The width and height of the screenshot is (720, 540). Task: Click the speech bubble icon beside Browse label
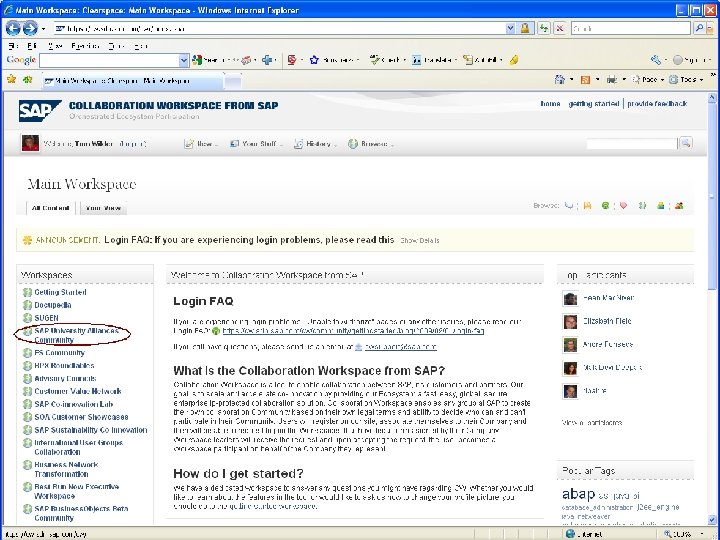pos(569,206)
